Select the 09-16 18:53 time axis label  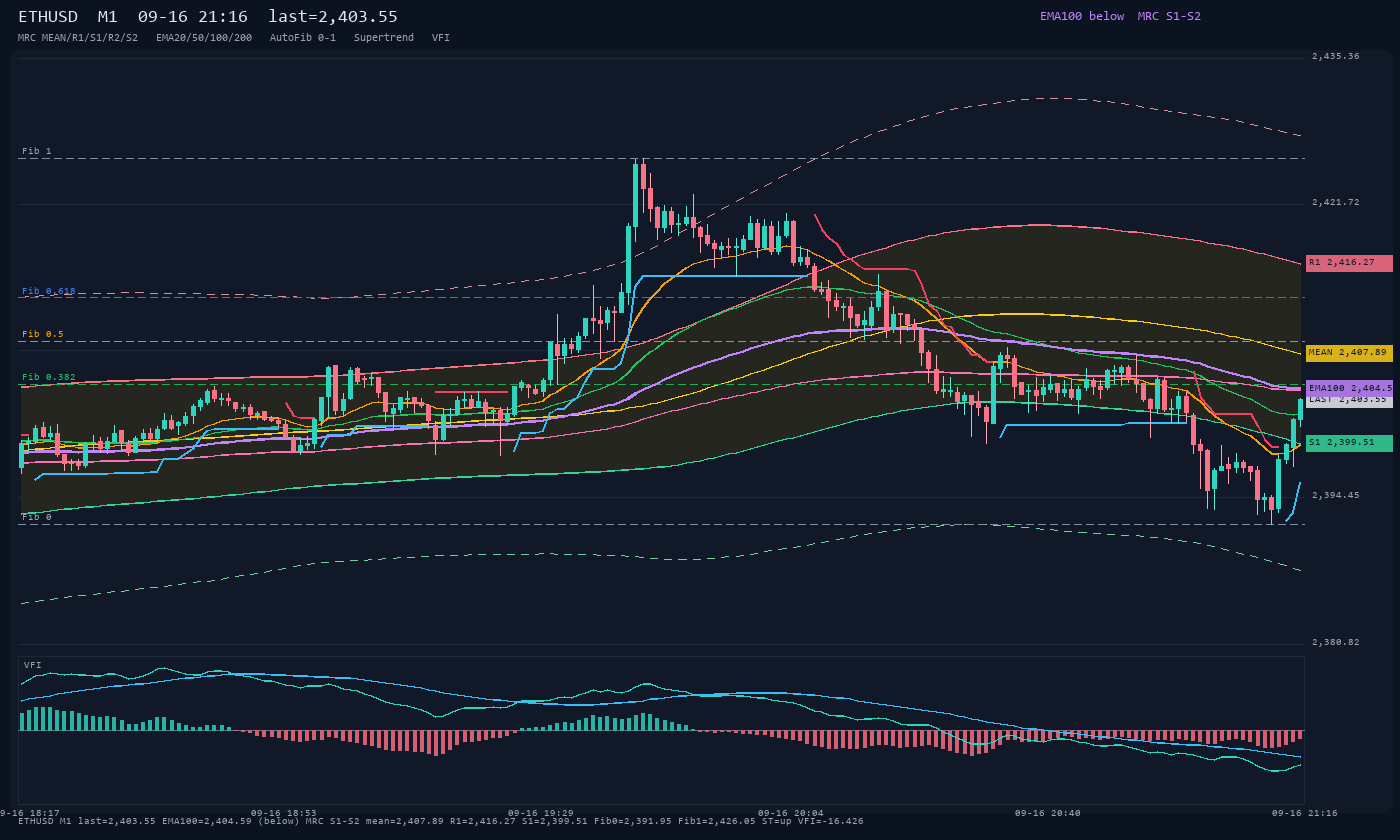(x=283, y=813)
